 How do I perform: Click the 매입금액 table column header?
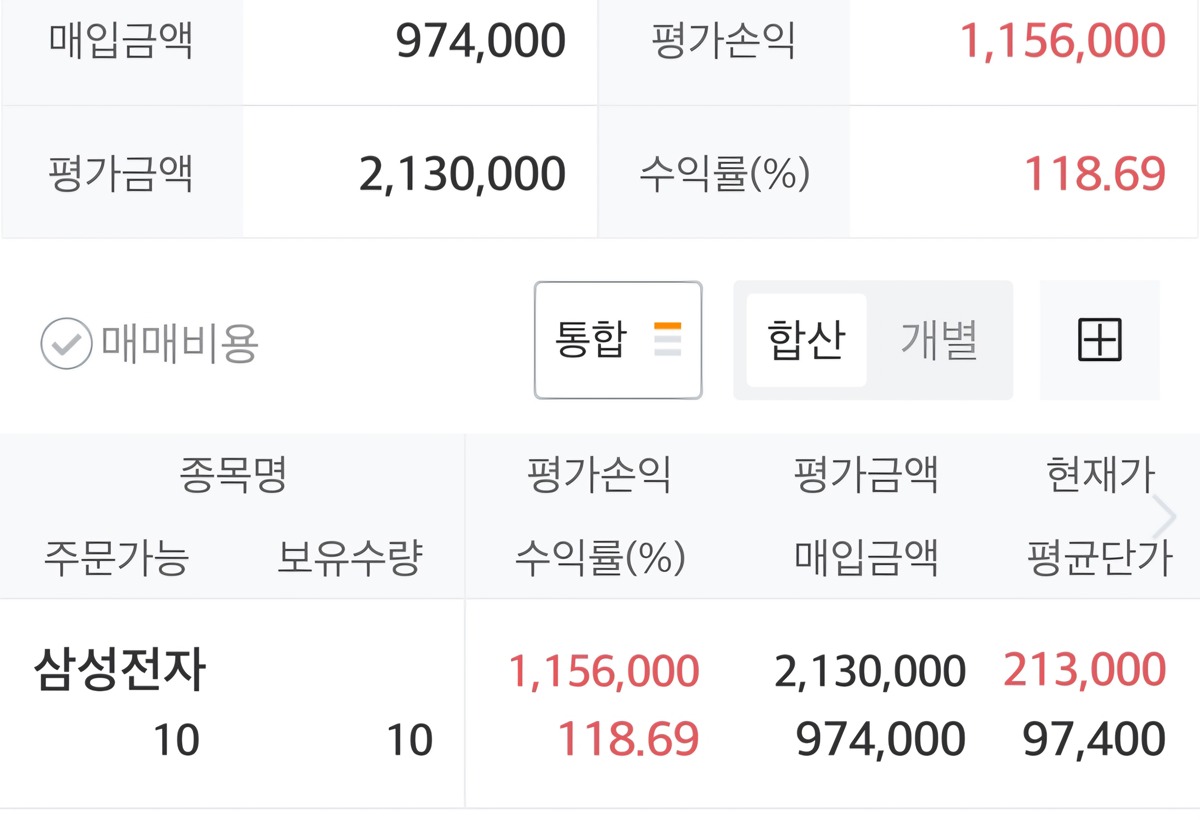click(866, 557)
